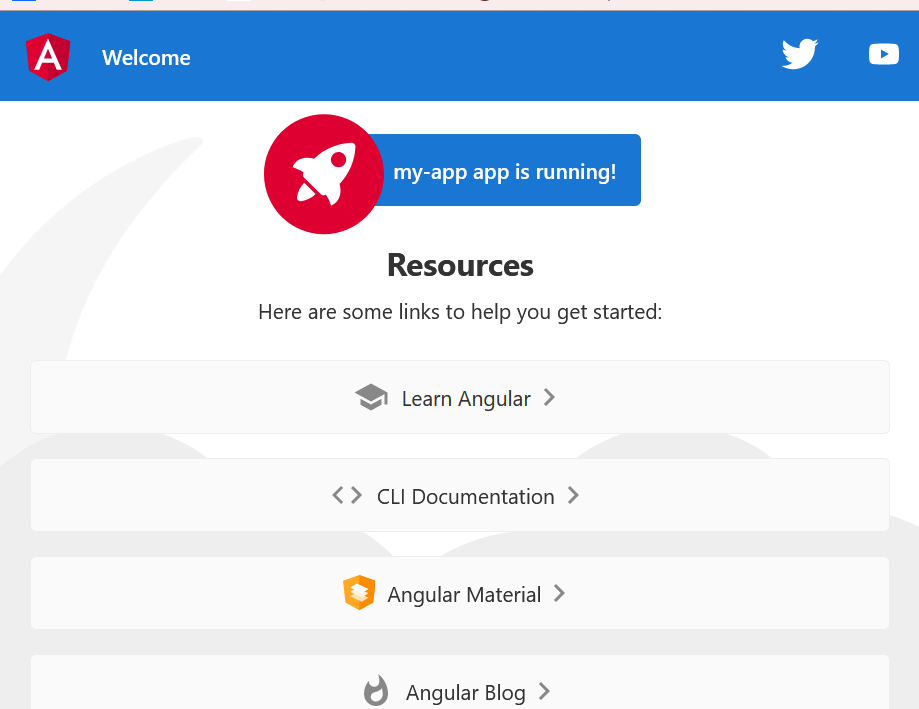The image size is (919, 709).
Task: Click the graduation cap icon beside Learn Angular
Action: pos(371,397)
